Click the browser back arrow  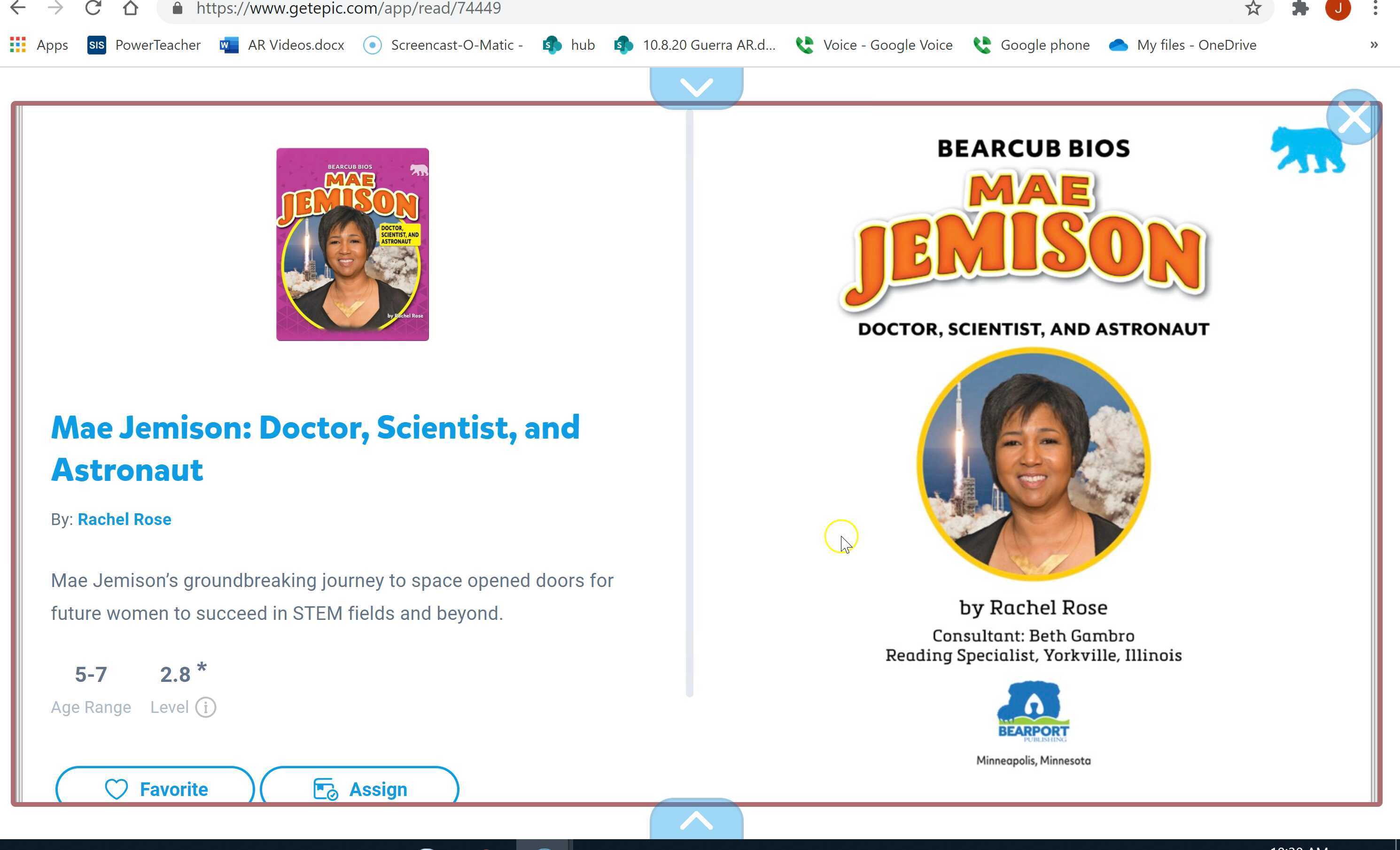[x=18, y=8]
